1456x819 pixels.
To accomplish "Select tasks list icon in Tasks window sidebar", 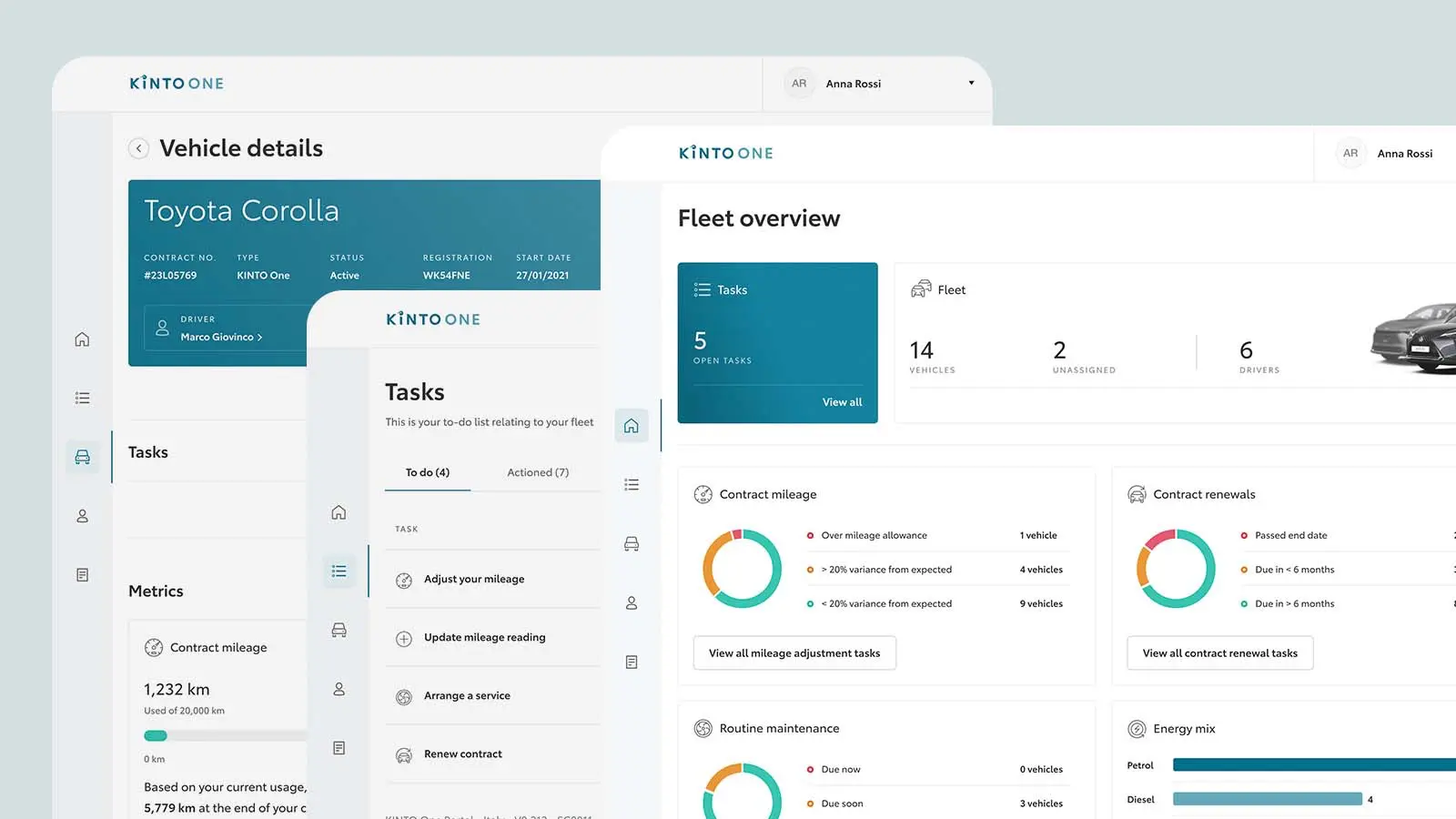I will coord(339,571).
